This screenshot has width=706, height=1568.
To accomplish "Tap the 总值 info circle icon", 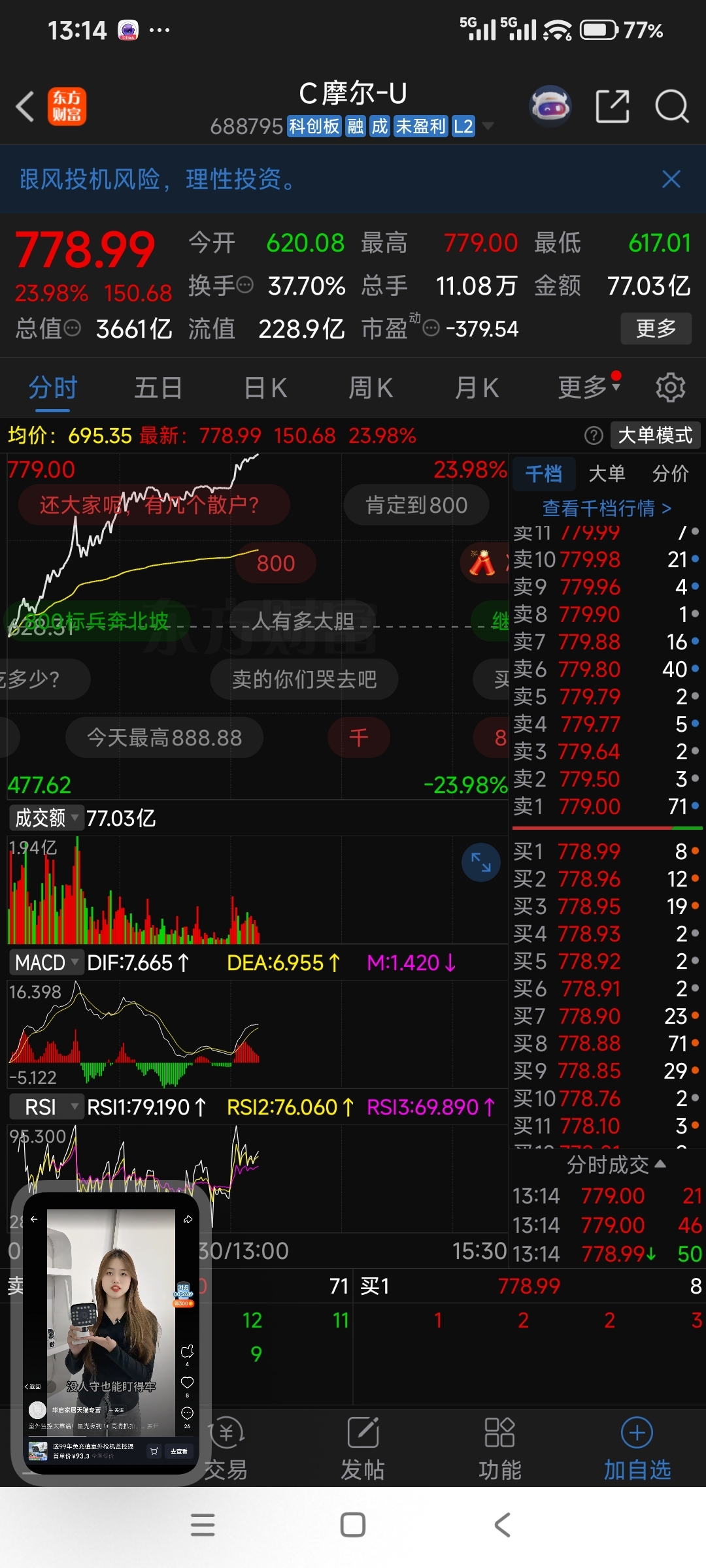I will tap(72, 328).
